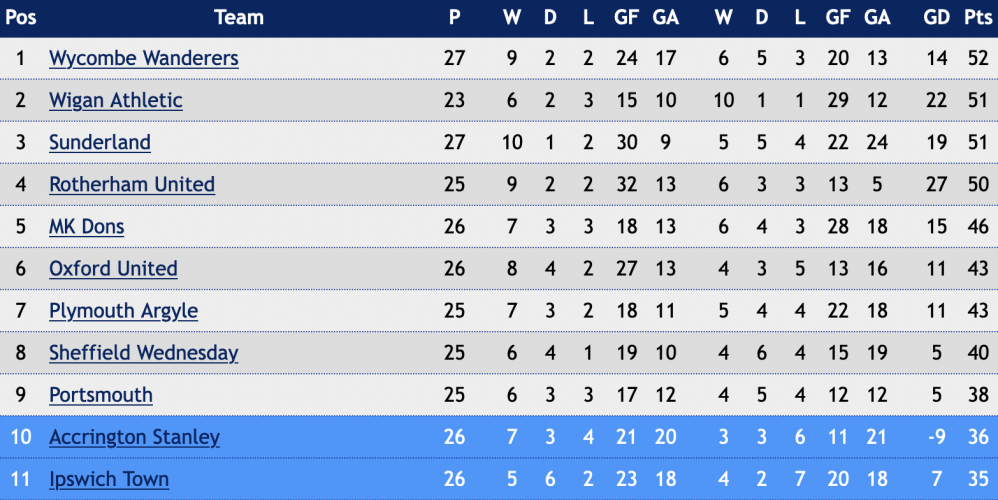This screenshot has width=998, height=500.
Task: Open the Accrington Stanley team link
Action: point(134,437)
